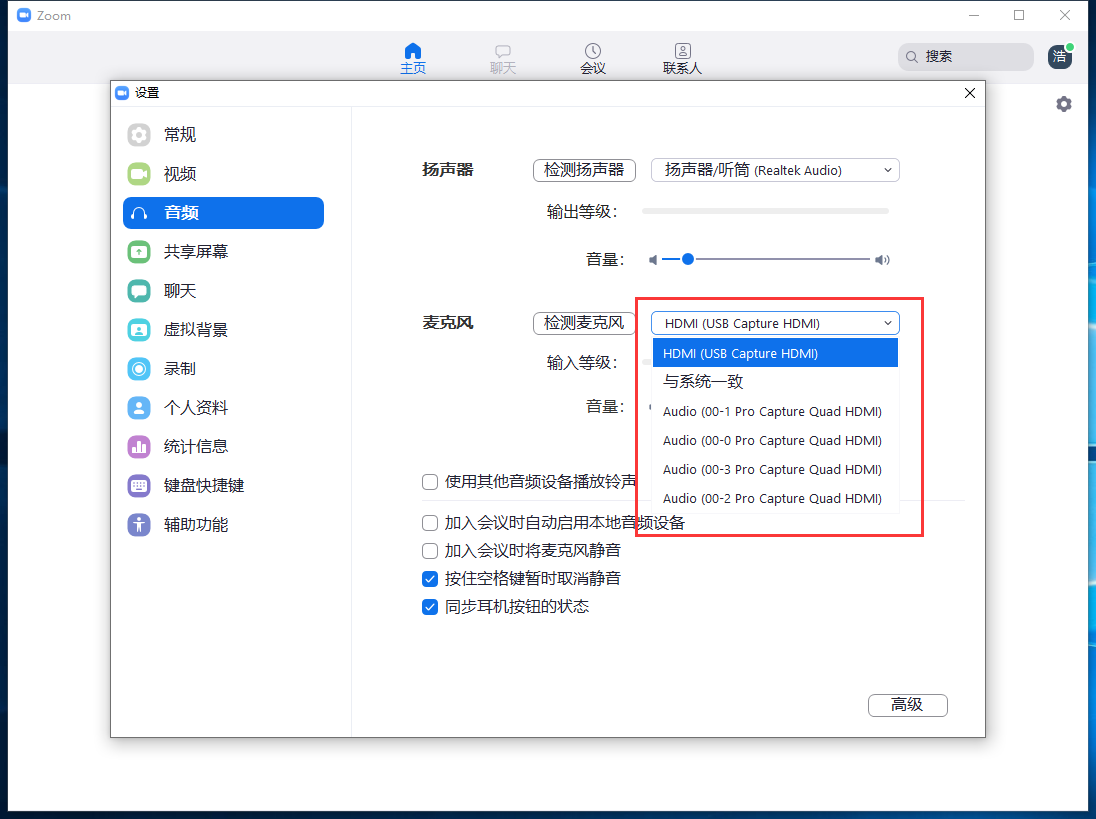Select the 常规 settings category label
The image size is (1096, 819).
tap(180, 135)
